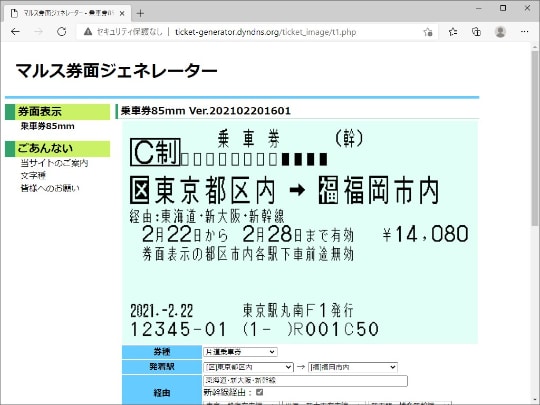Open a new browser tab
Viewport: 540px width, 405px height.
click(x=140, y=13)
